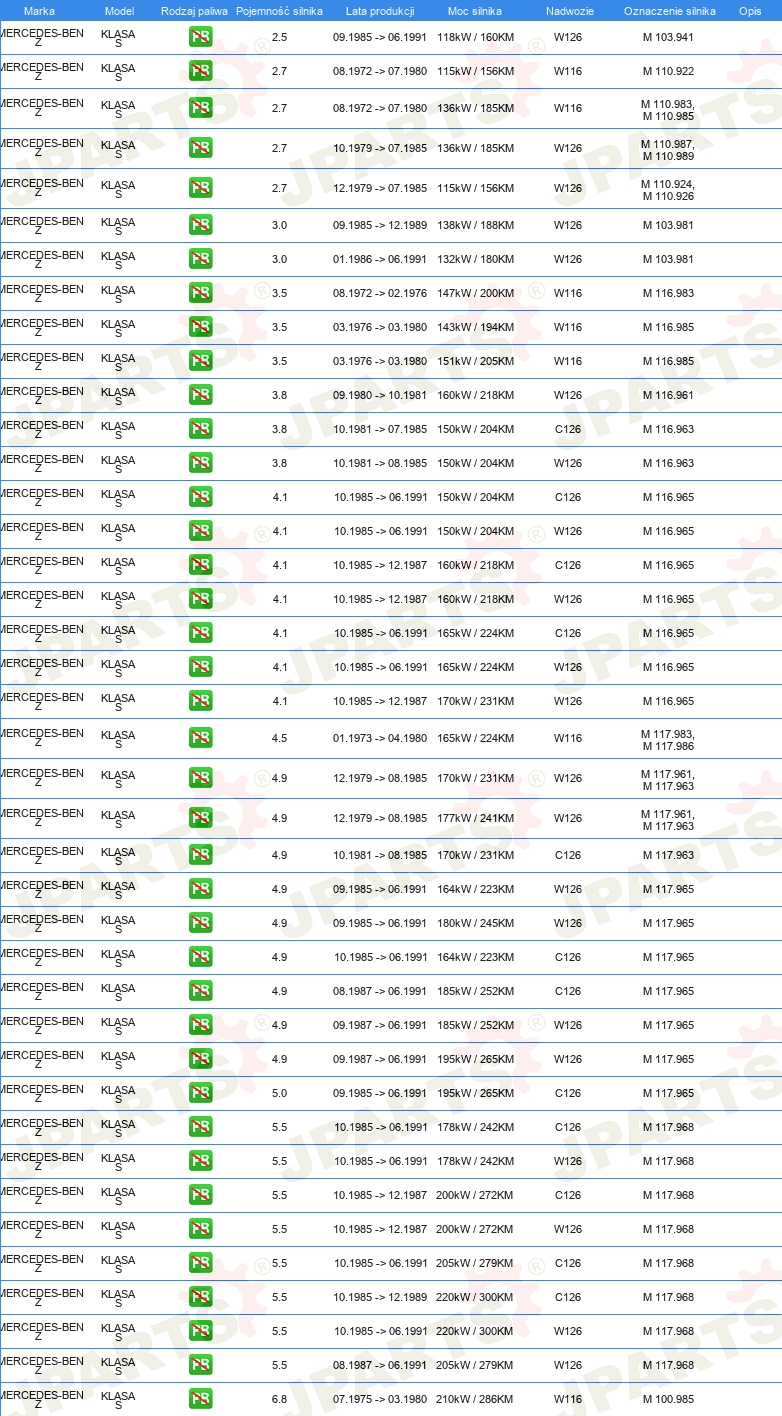The width and height of the screenshot is (782, 1416).
Task: Sort by the Model column header
Action: pos(119,11)
